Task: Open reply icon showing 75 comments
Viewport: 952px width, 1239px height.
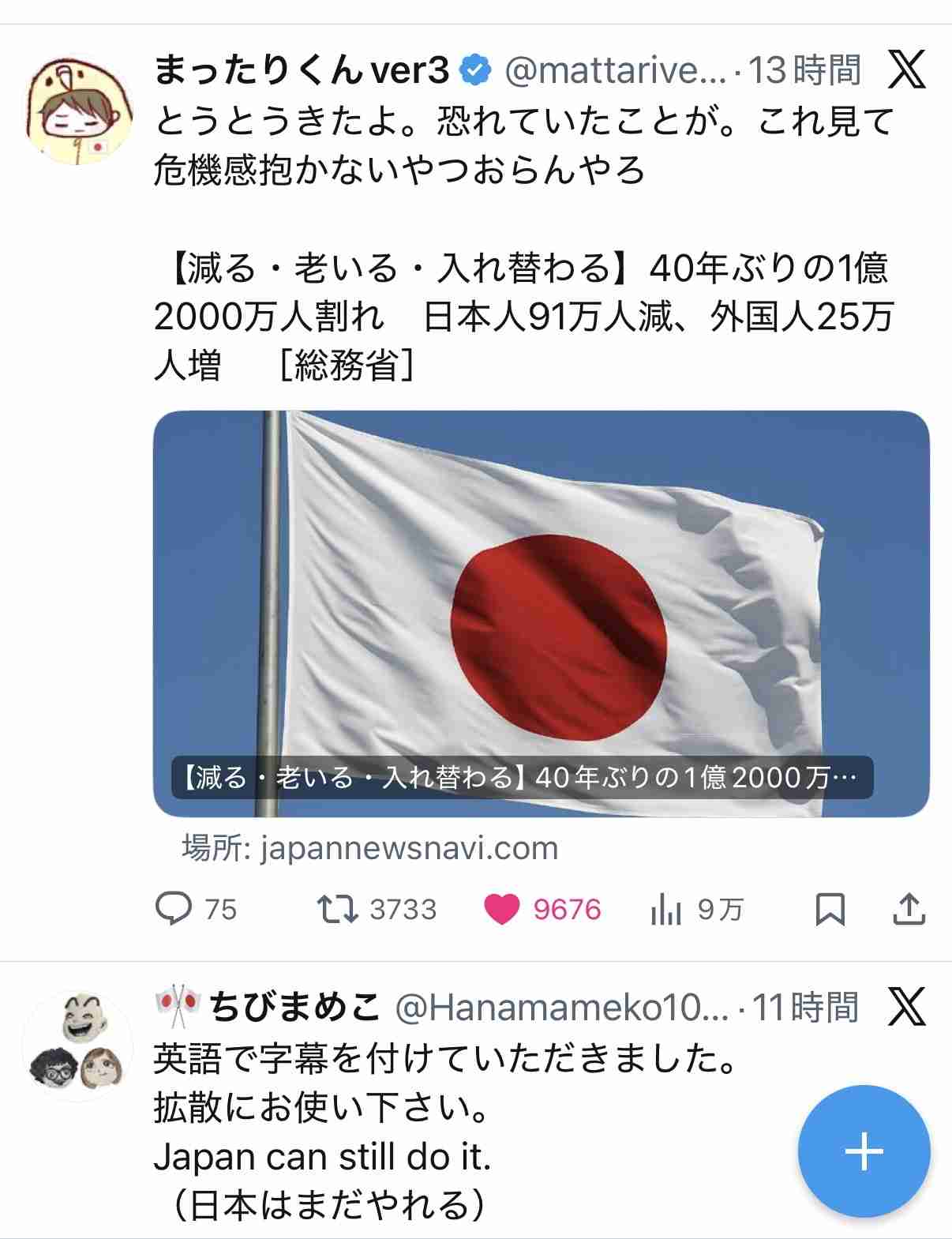Action: click(x=174, y=908)
